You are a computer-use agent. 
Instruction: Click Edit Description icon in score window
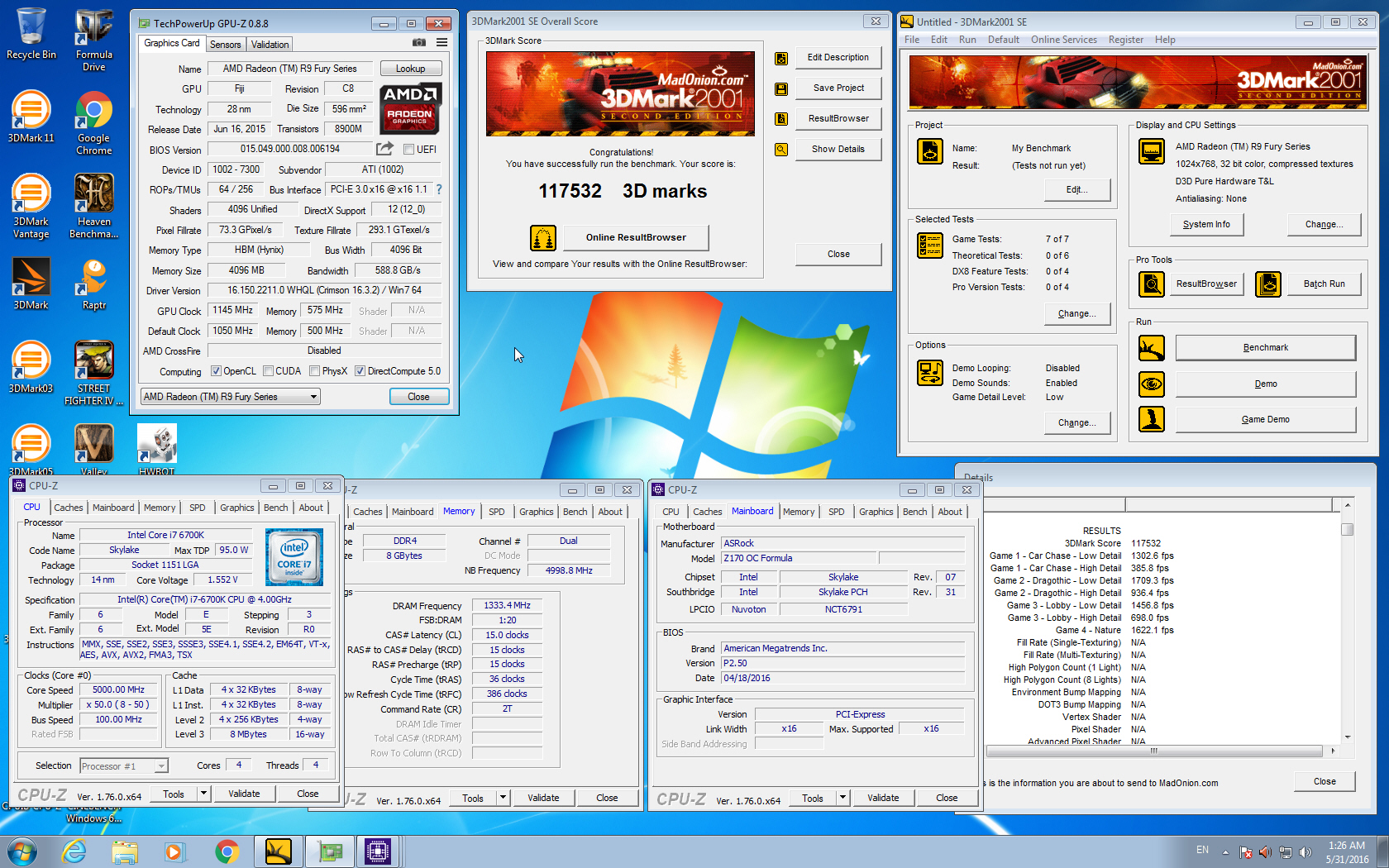(x=780, y=58)
